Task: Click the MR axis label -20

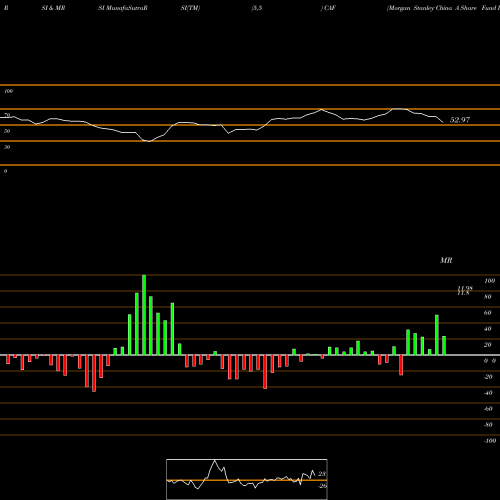Action: click(488, 377)
